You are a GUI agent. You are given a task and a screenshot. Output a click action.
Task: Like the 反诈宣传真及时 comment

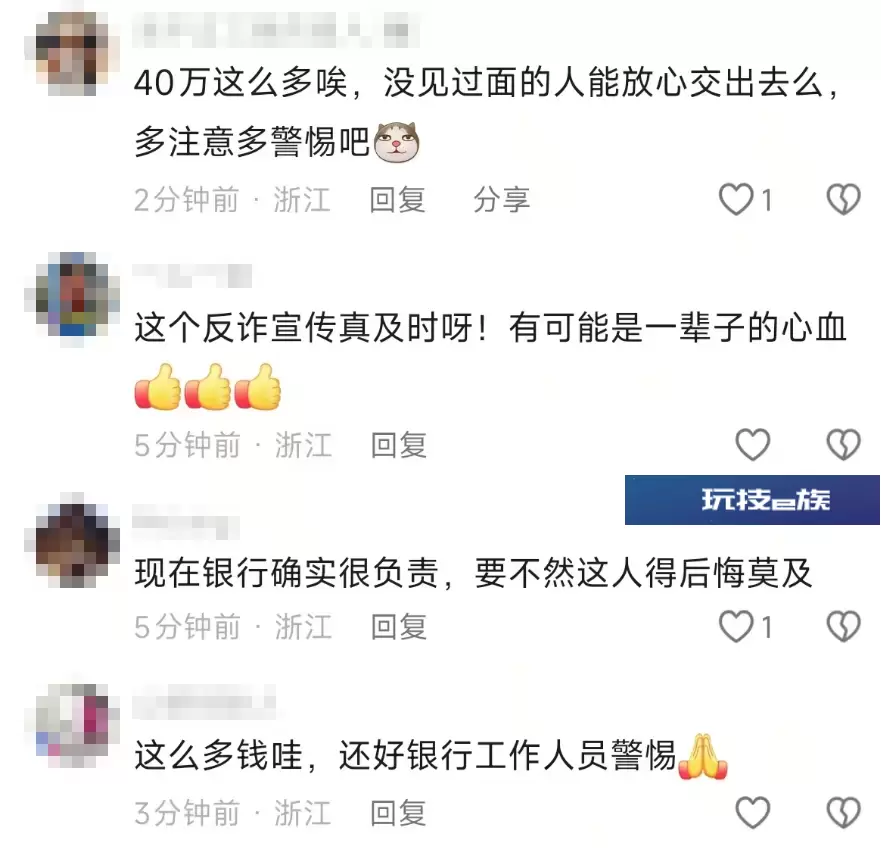tap(753, 445)
